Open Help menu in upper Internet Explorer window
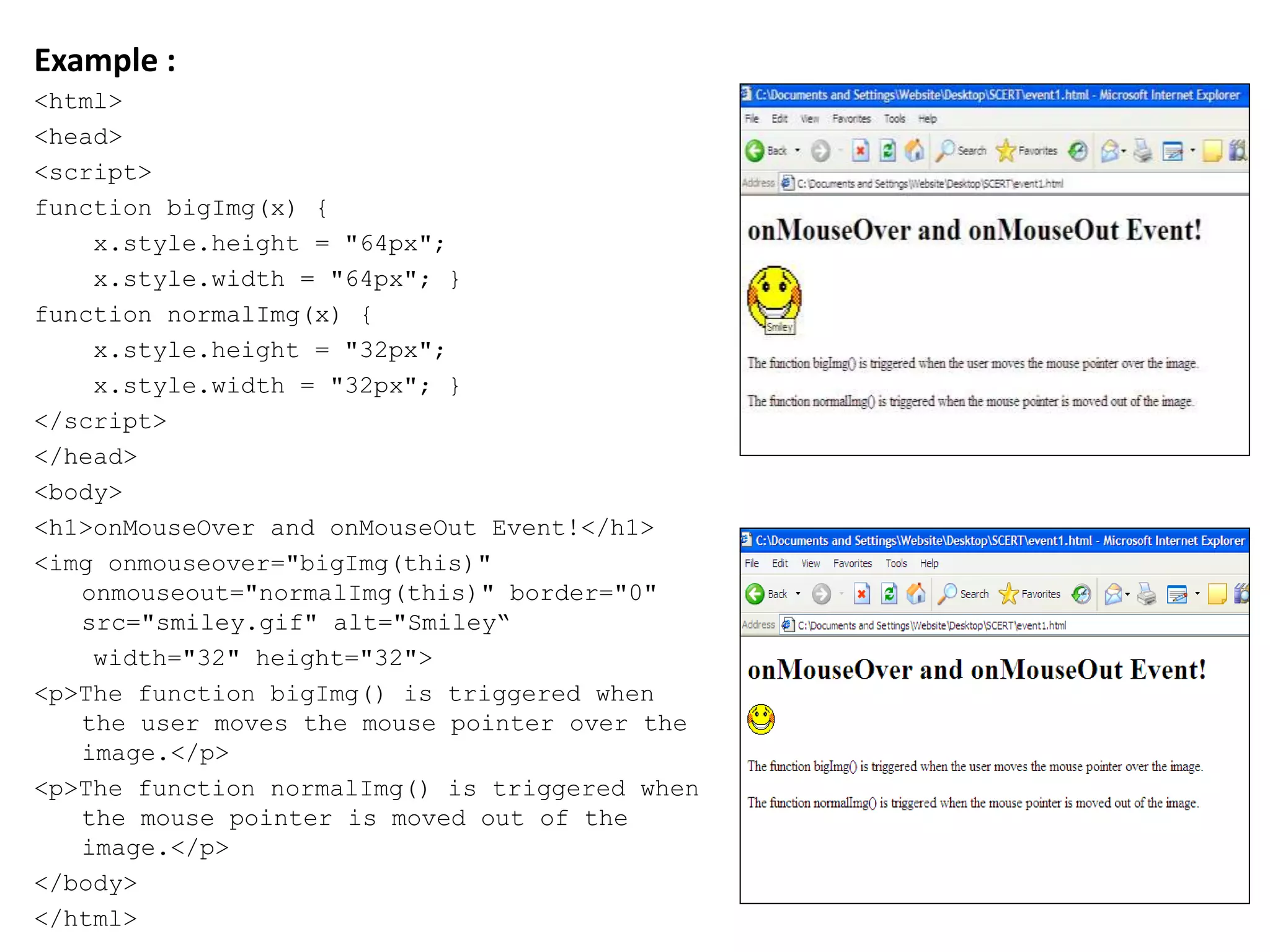This screenshot has height=952, width=1270. point(927,118)
